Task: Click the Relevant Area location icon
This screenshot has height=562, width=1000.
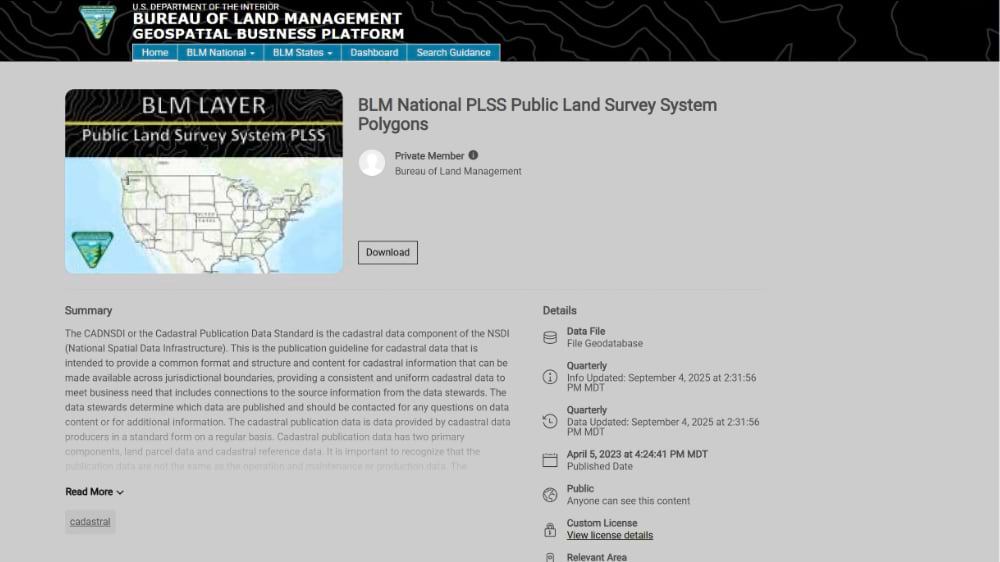Action: (550, 558)
